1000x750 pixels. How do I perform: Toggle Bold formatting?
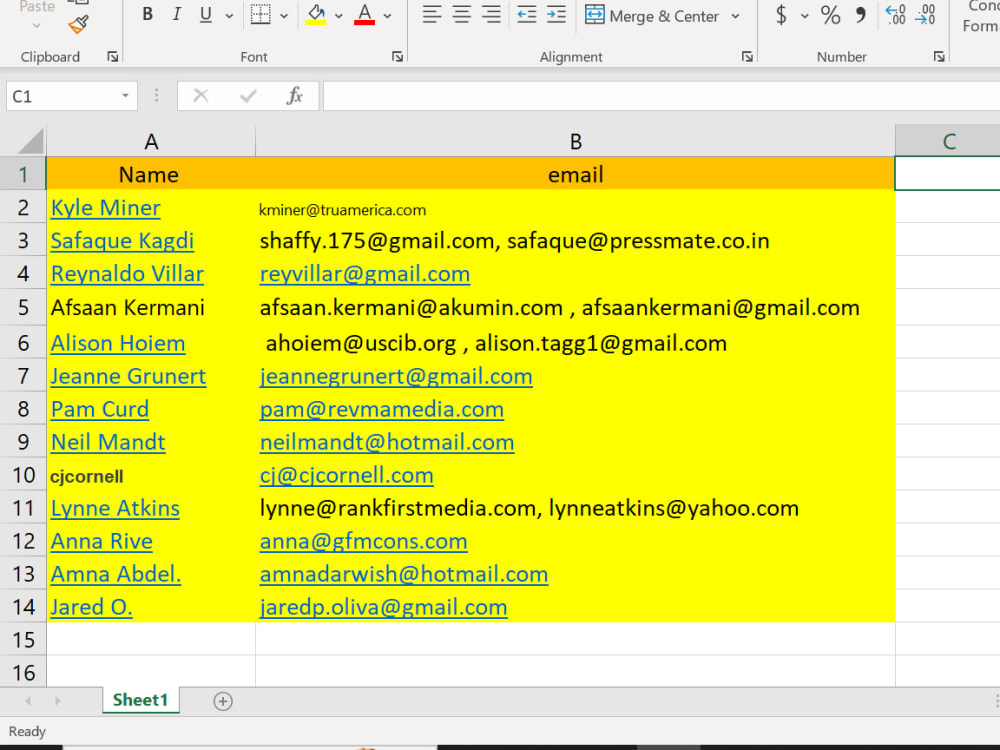click(147, 14)
